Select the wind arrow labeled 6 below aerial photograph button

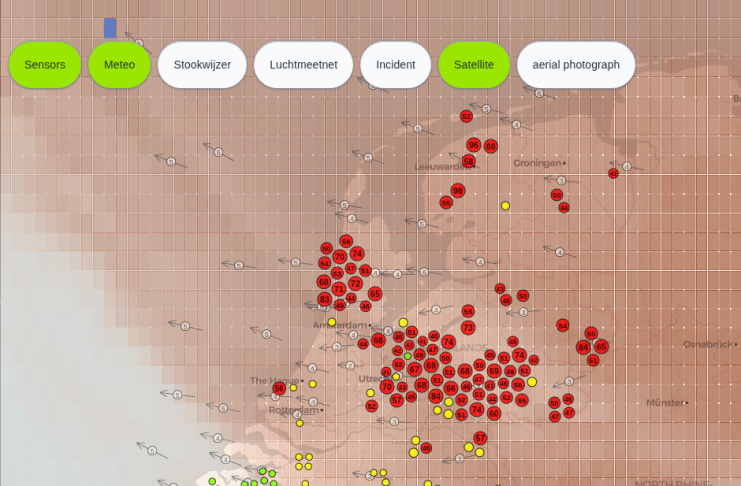coord(539,93)
